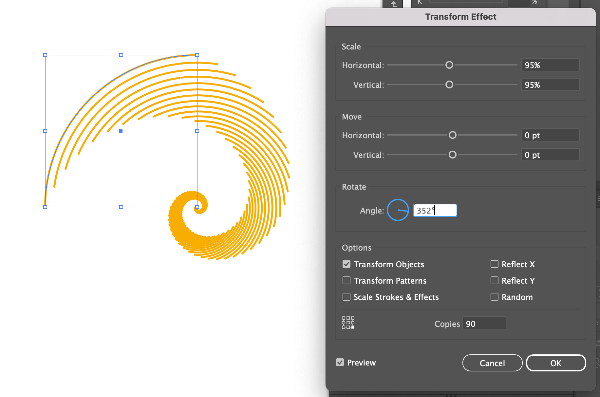
Task: Click the Cancel button
Action: pos(492,363)
